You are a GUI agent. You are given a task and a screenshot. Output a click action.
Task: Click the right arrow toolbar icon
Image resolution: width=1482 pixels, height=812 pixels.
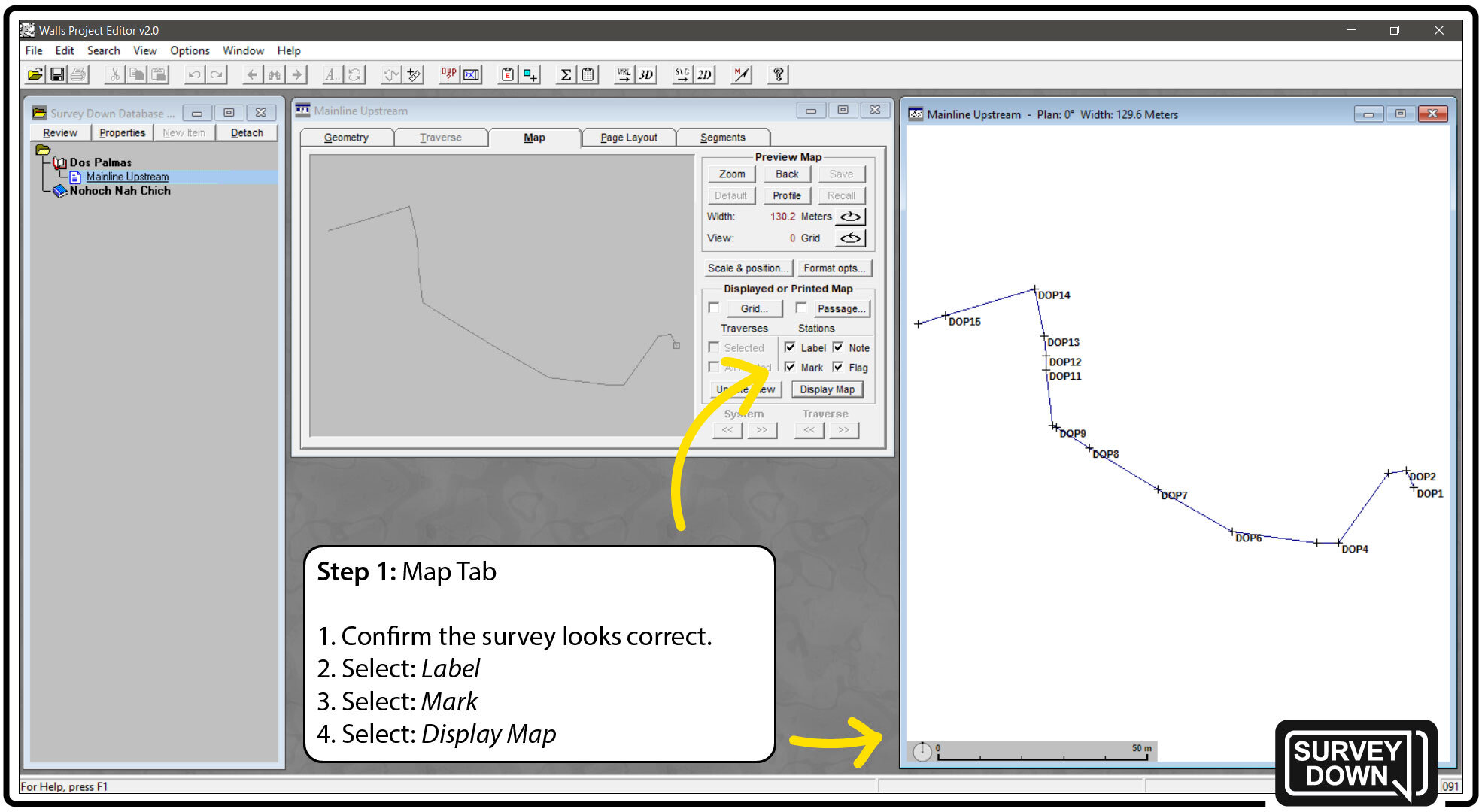click(297, 74)
